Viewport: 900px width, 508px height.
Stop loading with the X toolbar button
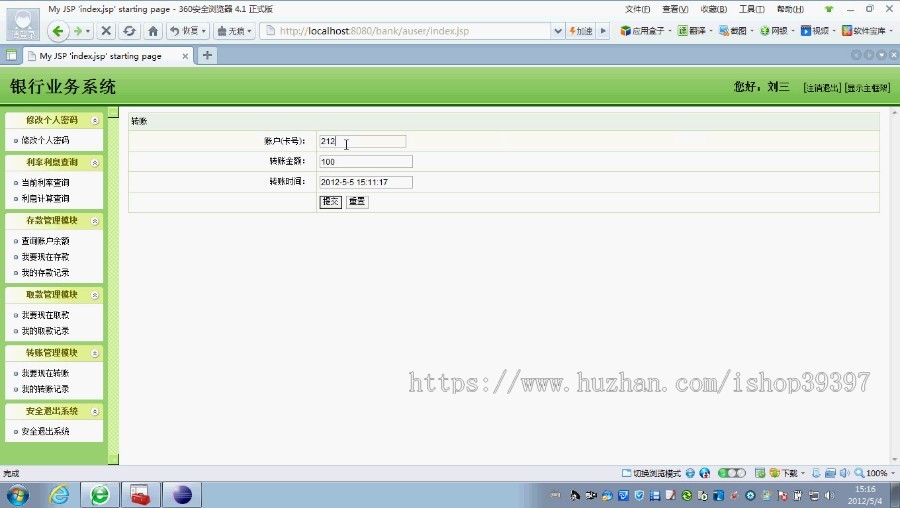click(106, 31)
